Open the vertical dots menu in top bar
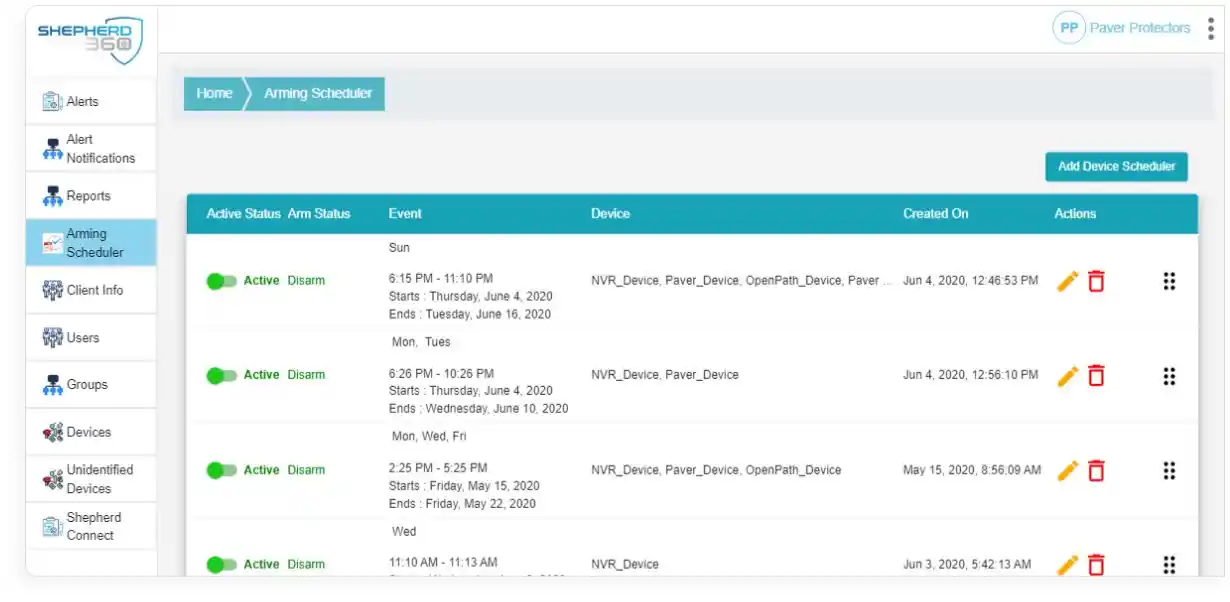The height and width of the screenshot is (602, 1230). tap(1211, 28)
